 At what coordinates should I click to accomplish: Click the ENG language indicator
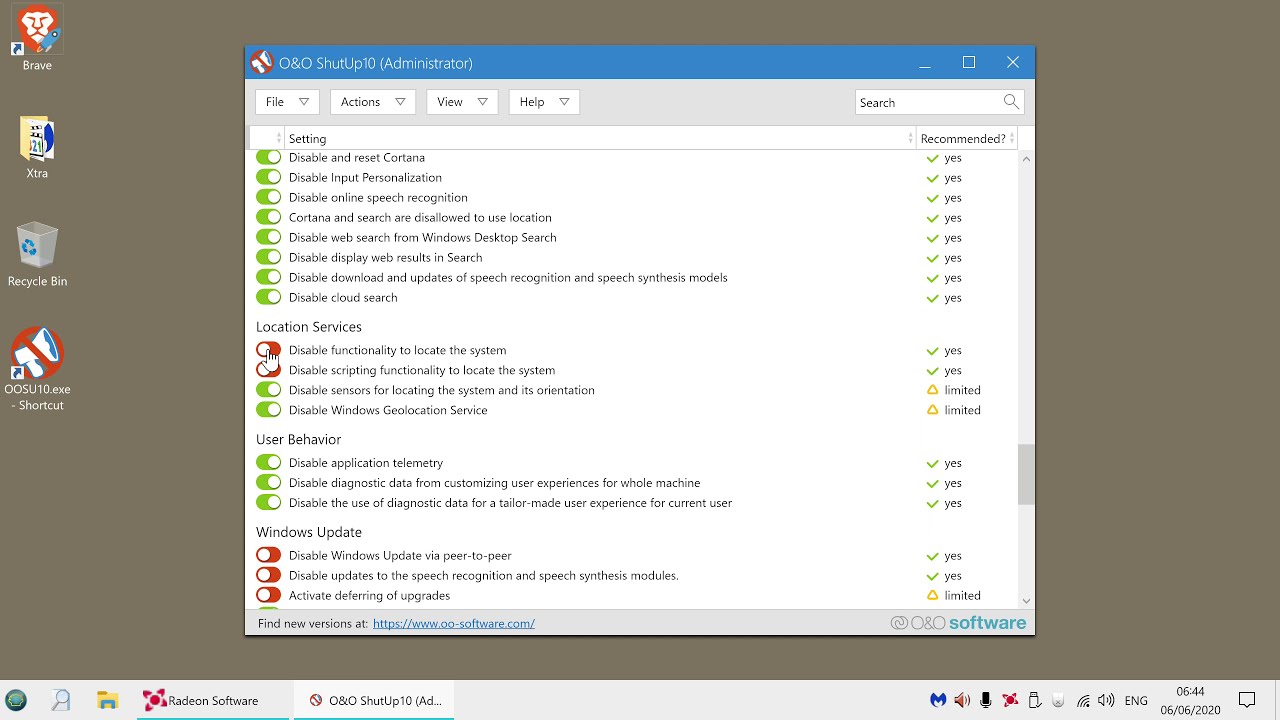(1136, 700)
